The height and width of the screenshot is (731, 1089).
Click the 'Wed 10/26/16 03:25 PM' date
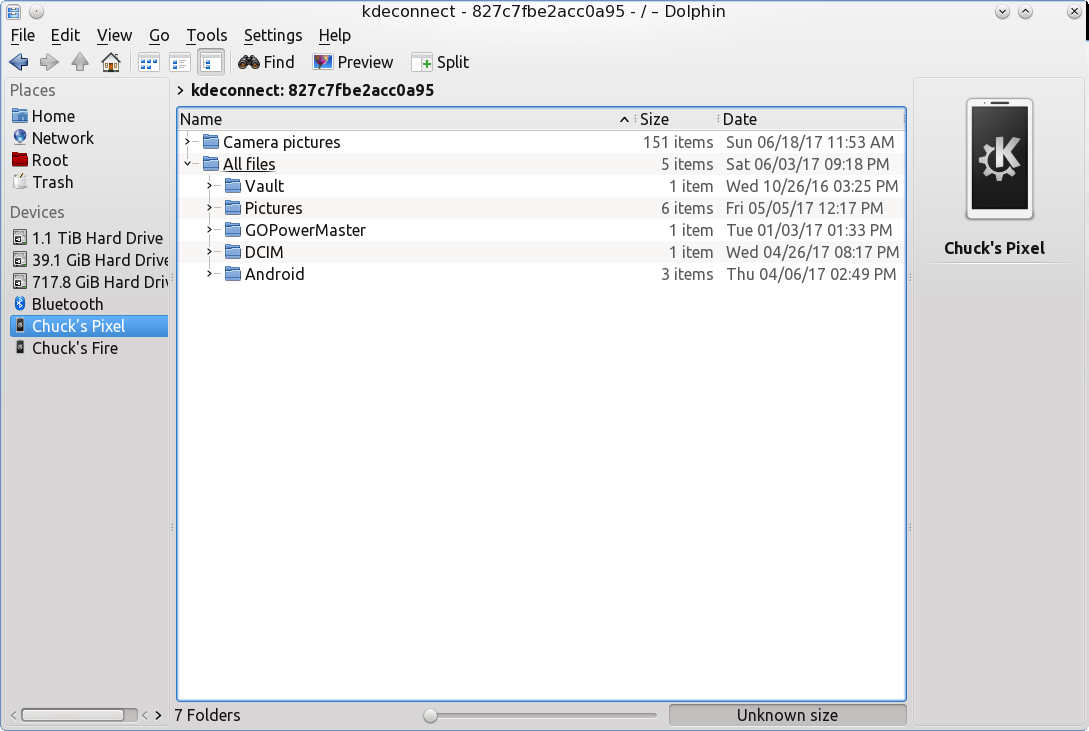(x=812, y=186)
